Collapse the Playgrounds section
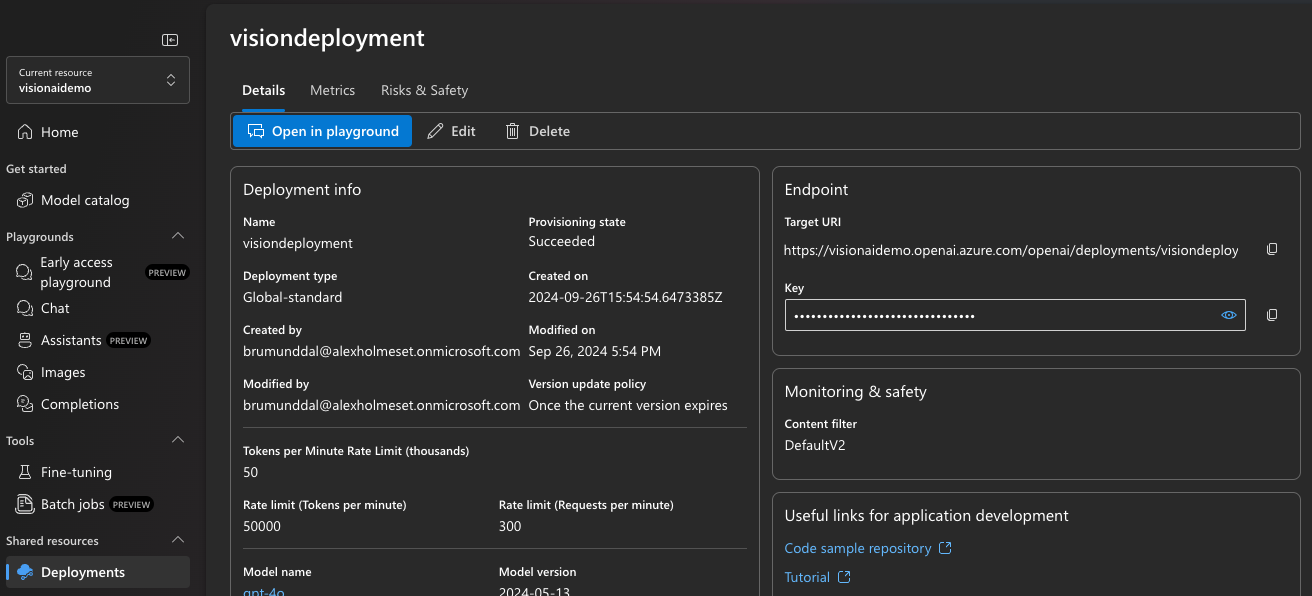The width and height of the screenshot is (1312, 596). pyautogui.click(x=178, y=237)
